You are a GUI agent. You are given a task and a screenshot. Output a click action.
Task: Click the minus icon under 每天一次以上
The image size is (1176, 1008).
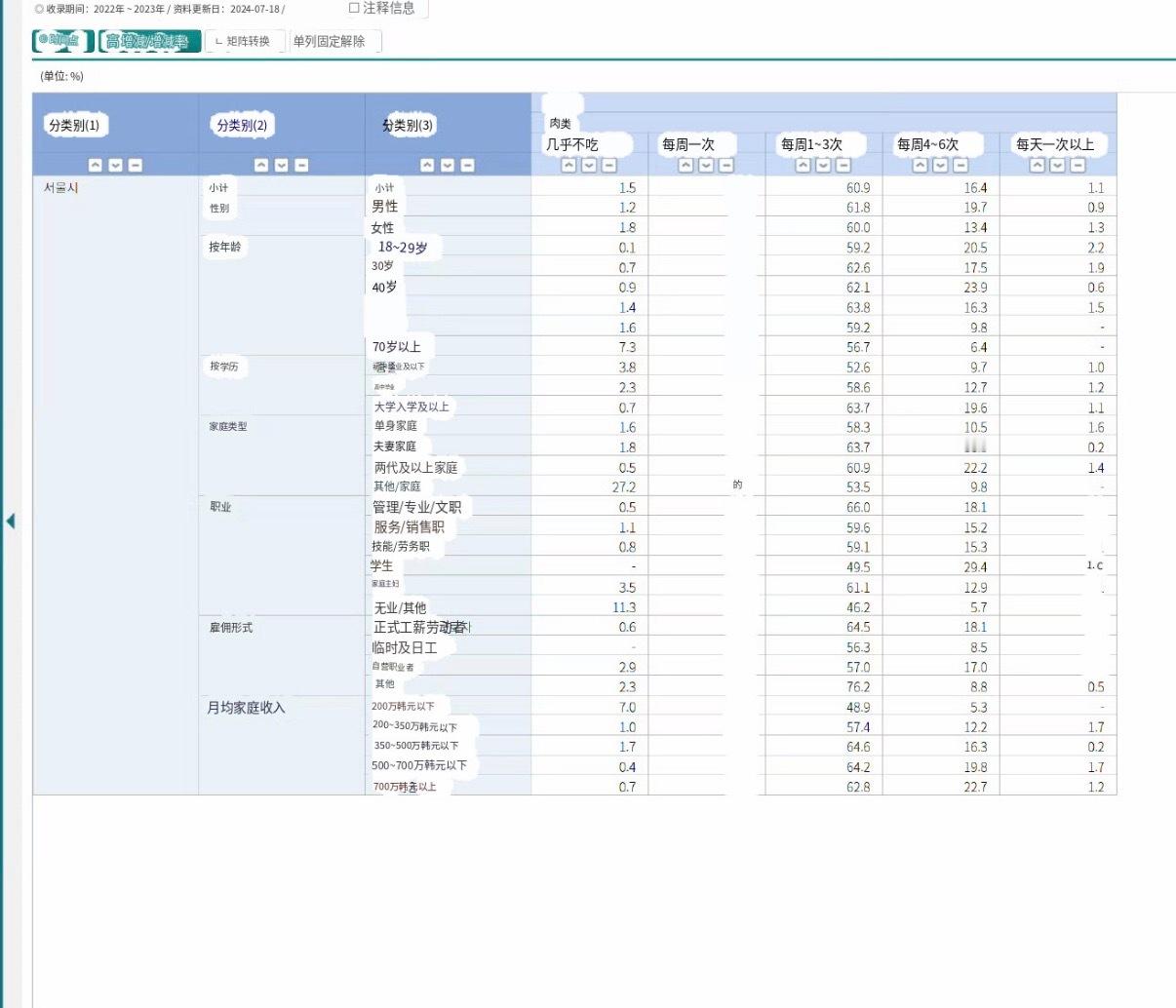(x=1078, y=165)
